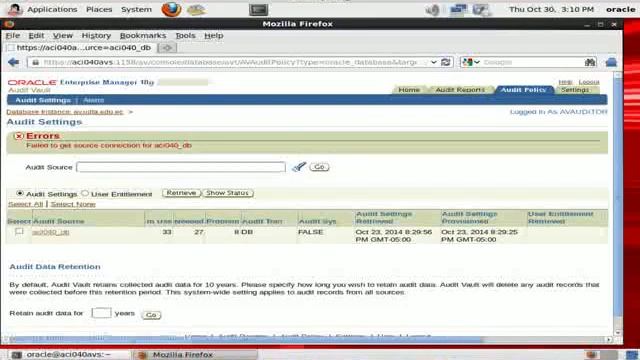Click the Select All link
Viewport: 640px width, 360px height.
tap(25, 204)
